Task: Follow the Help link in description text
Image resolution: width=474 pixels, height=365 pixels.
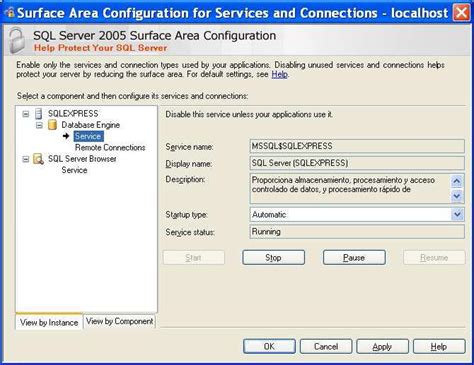Action: coord(279,74)
